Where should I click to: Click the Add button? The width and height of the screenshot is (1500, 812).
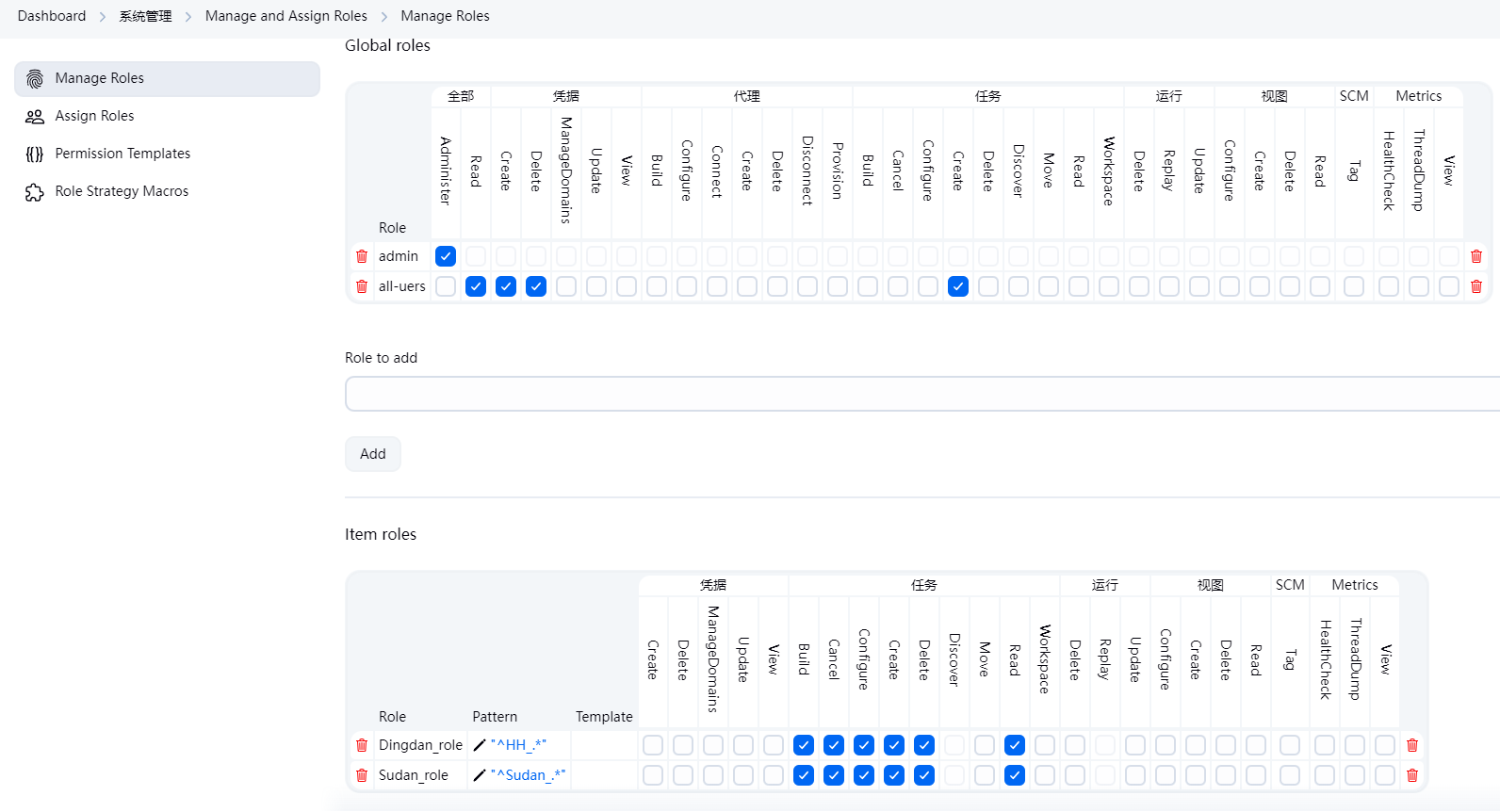point(373,454)
